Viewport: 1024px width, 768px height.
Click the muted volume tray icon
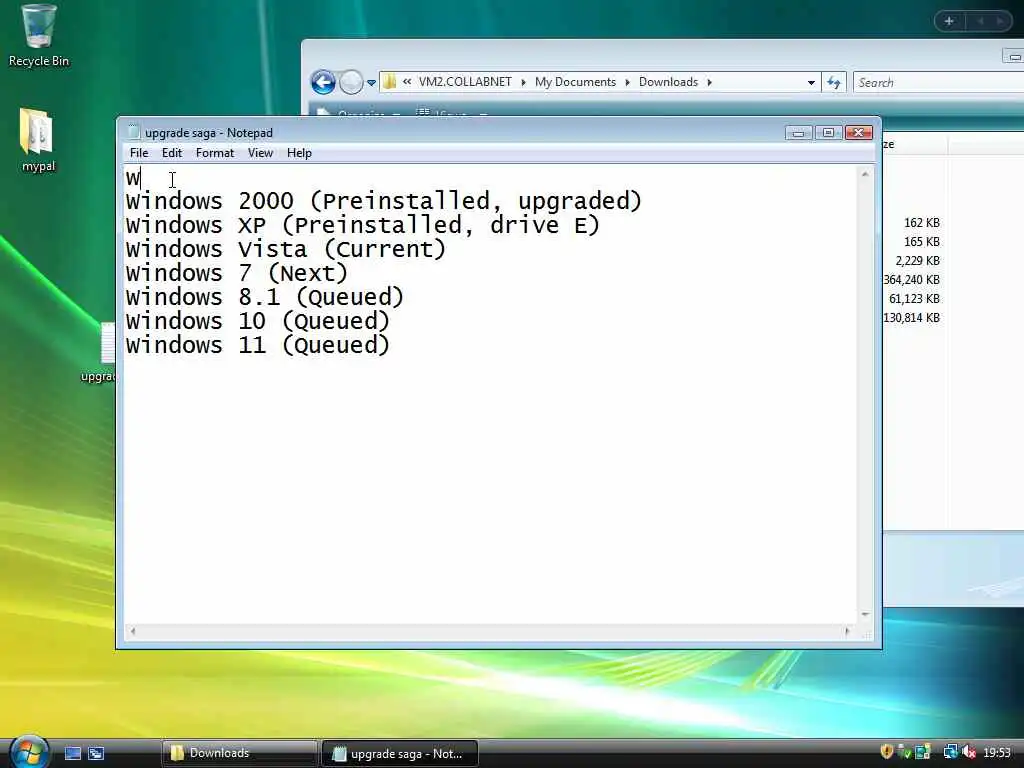click(x=969, y=752)
